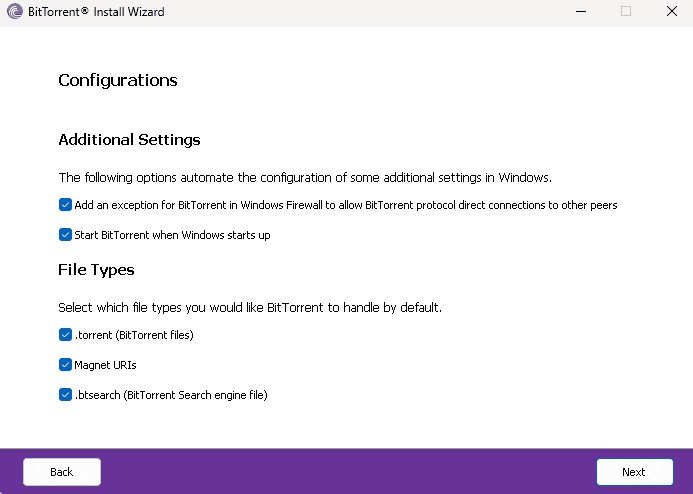Close the BitTorrent Install Wizard
693x494 pixels.
(671, 12)
